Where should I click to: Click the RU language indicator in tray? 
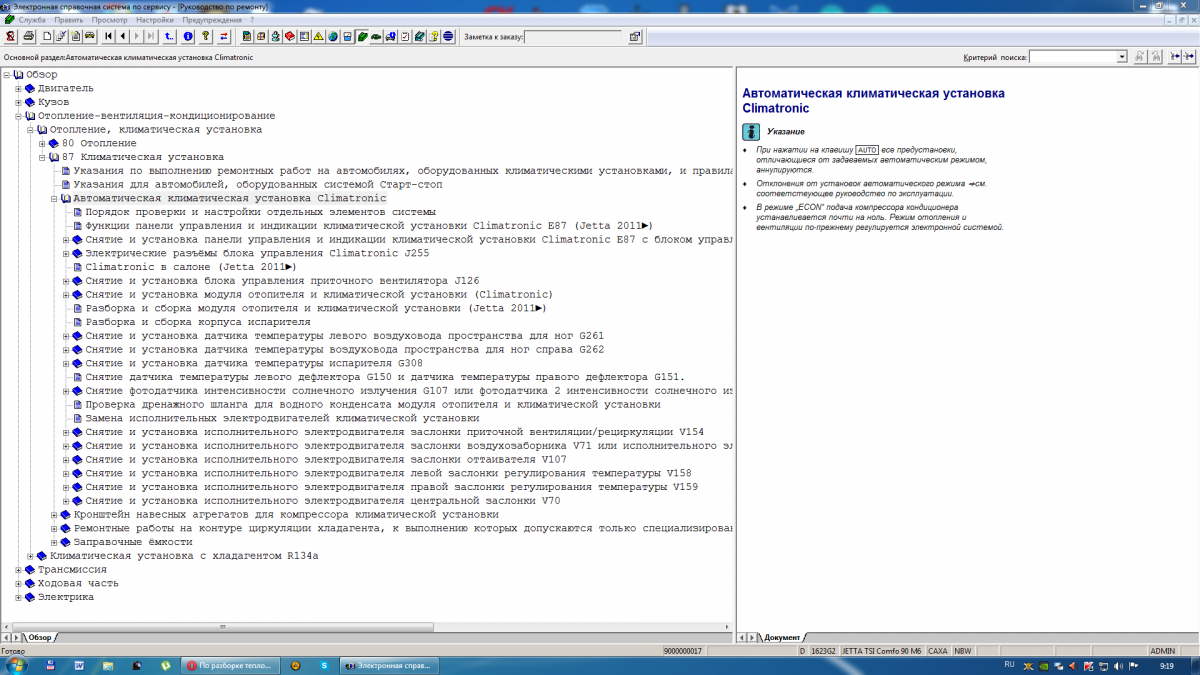click(x=1009, y=664)
